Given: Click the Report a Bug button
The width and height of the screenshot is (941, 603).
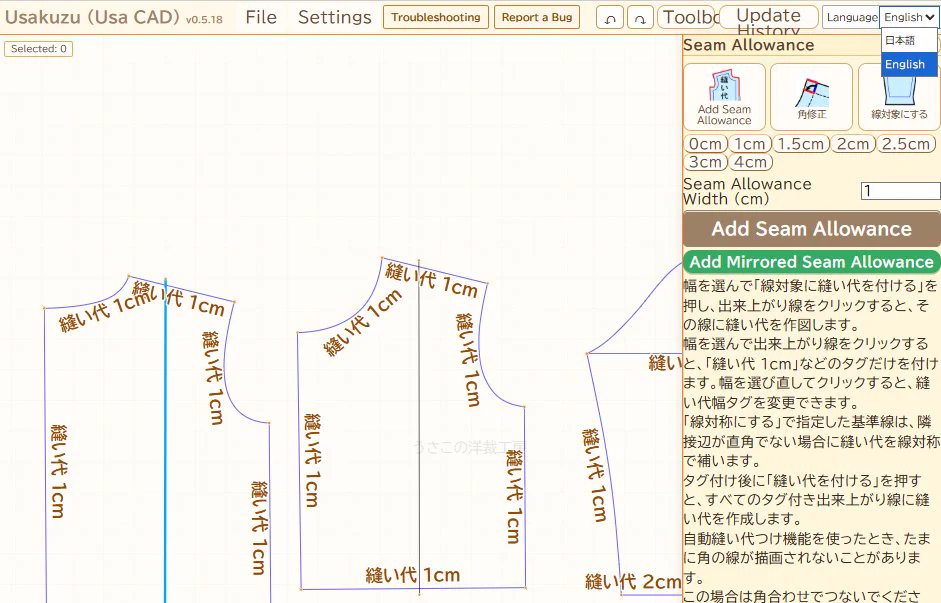Looking at the screenshot, I should 537,17.
